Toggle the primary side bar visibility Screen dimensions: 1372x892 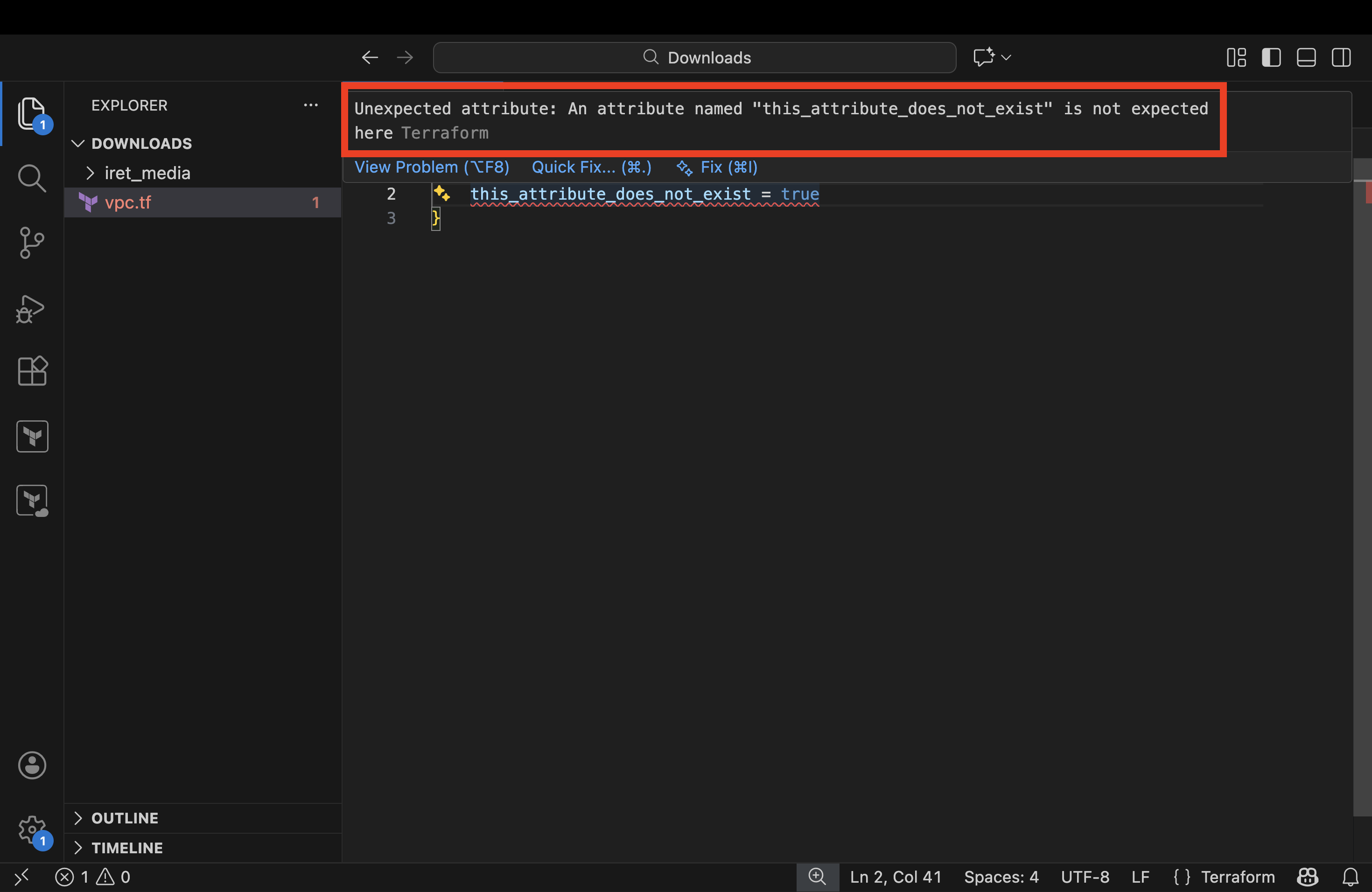1271,58
